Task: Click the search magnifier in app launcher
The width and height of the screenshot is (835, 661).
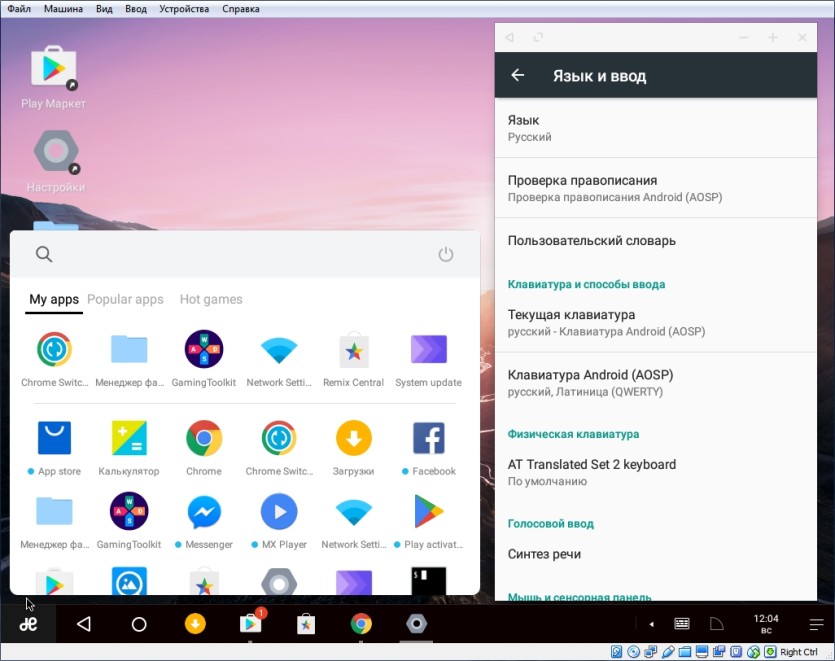Action: [44, 254]
